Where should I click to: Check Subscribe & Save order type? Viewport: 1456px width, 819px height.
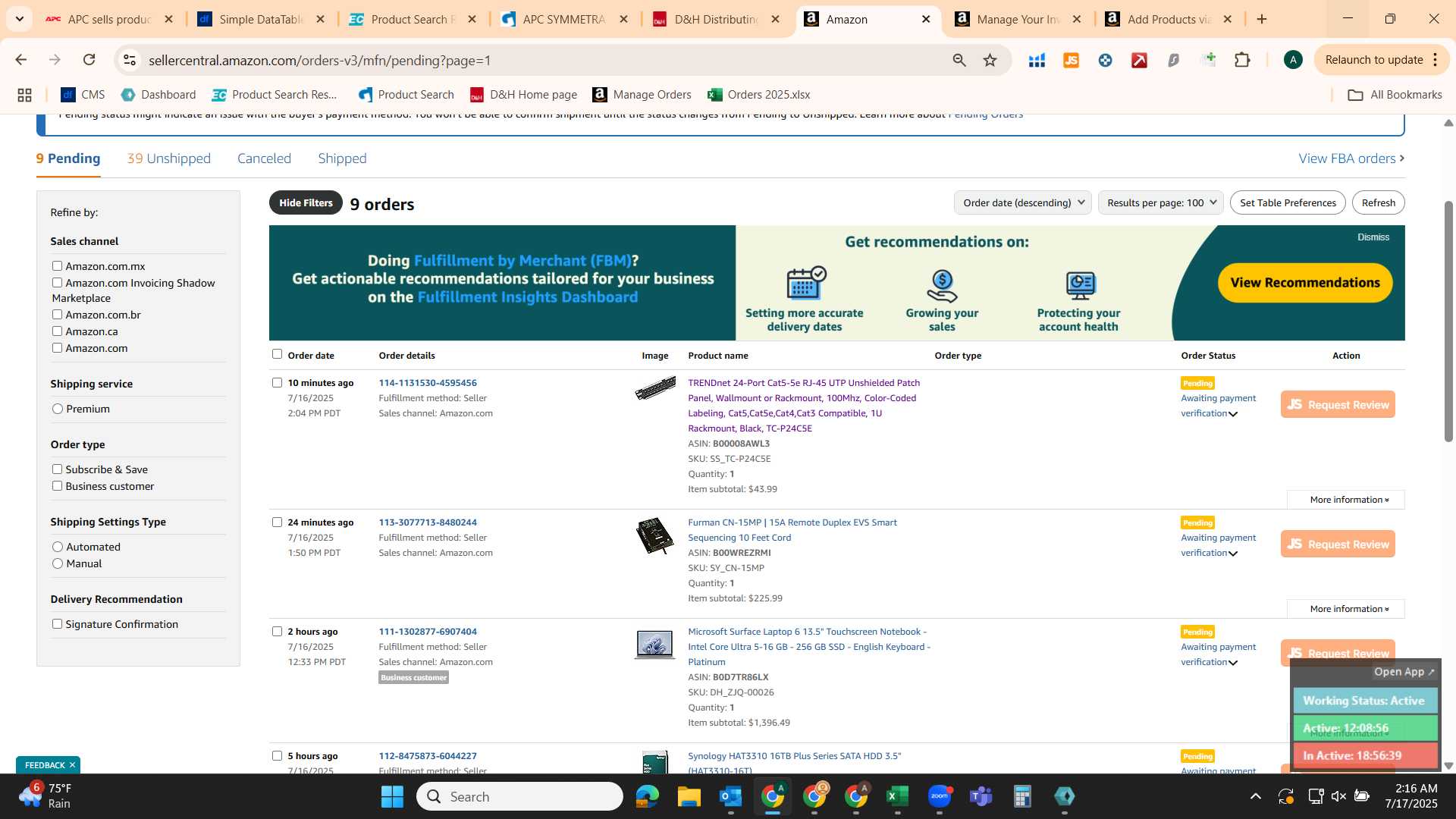pyautogui.click(x=57, y=469)
